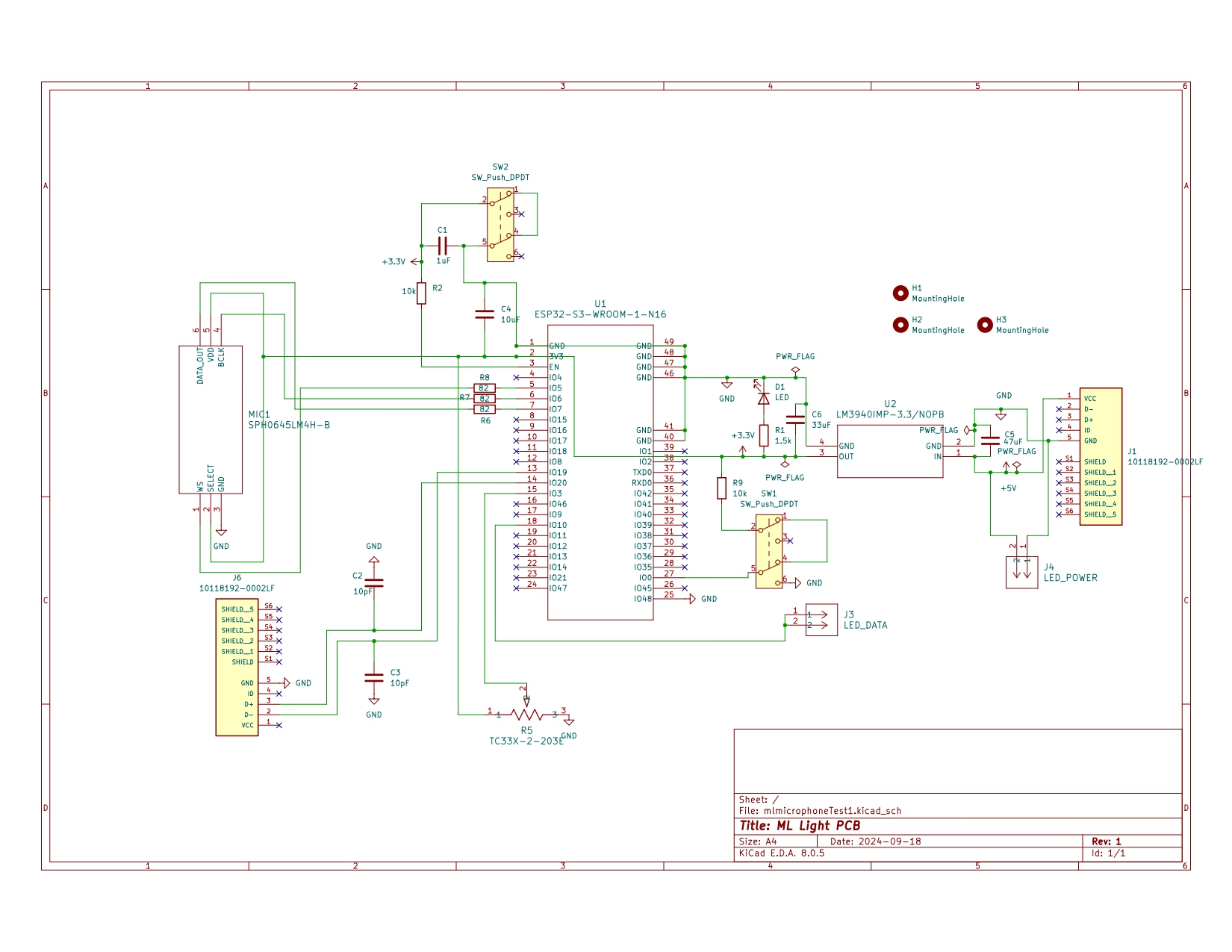The width and height of the screenshot is (1232, 952).
Task: Click the Id: 1/1 field
Action: coord(1109,853)
